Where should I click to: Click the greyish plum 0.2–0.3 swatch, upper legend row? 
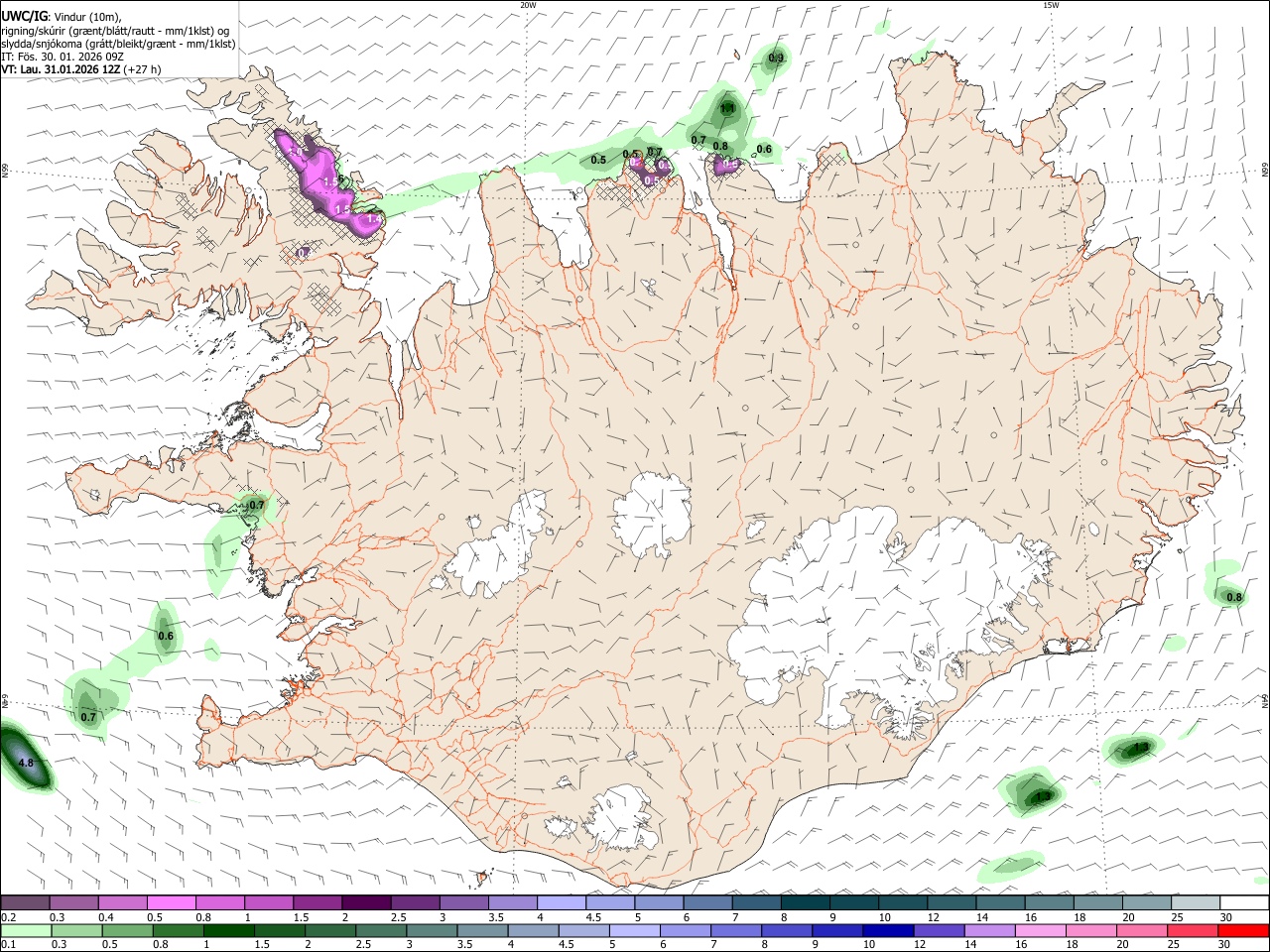[x=25, y=903]
